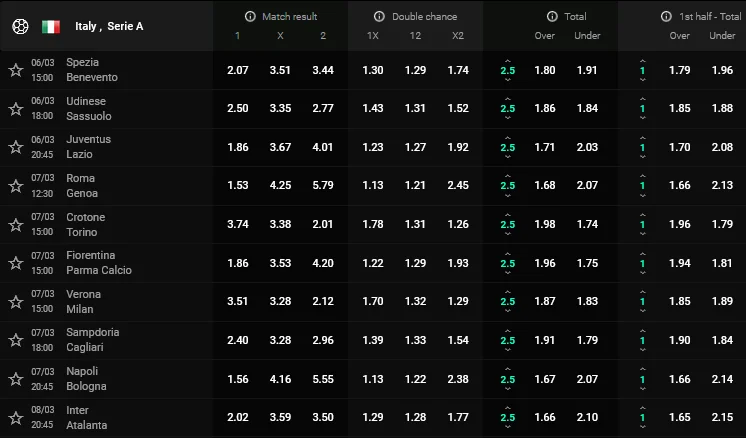Select the Match result column header
This screenshot has height=438, width=746.
(288, 17)
